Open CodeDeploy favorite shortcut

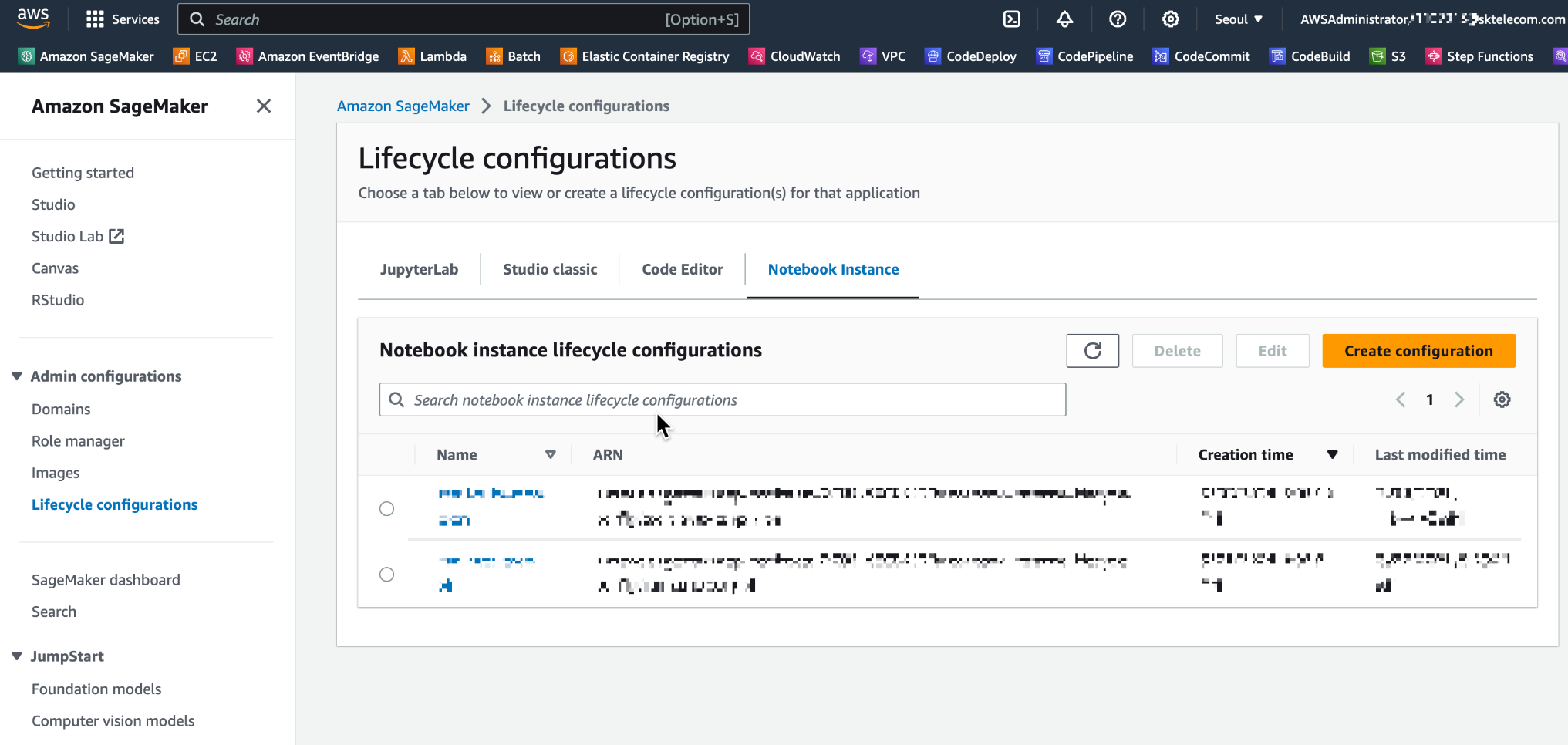coord(971,56)
